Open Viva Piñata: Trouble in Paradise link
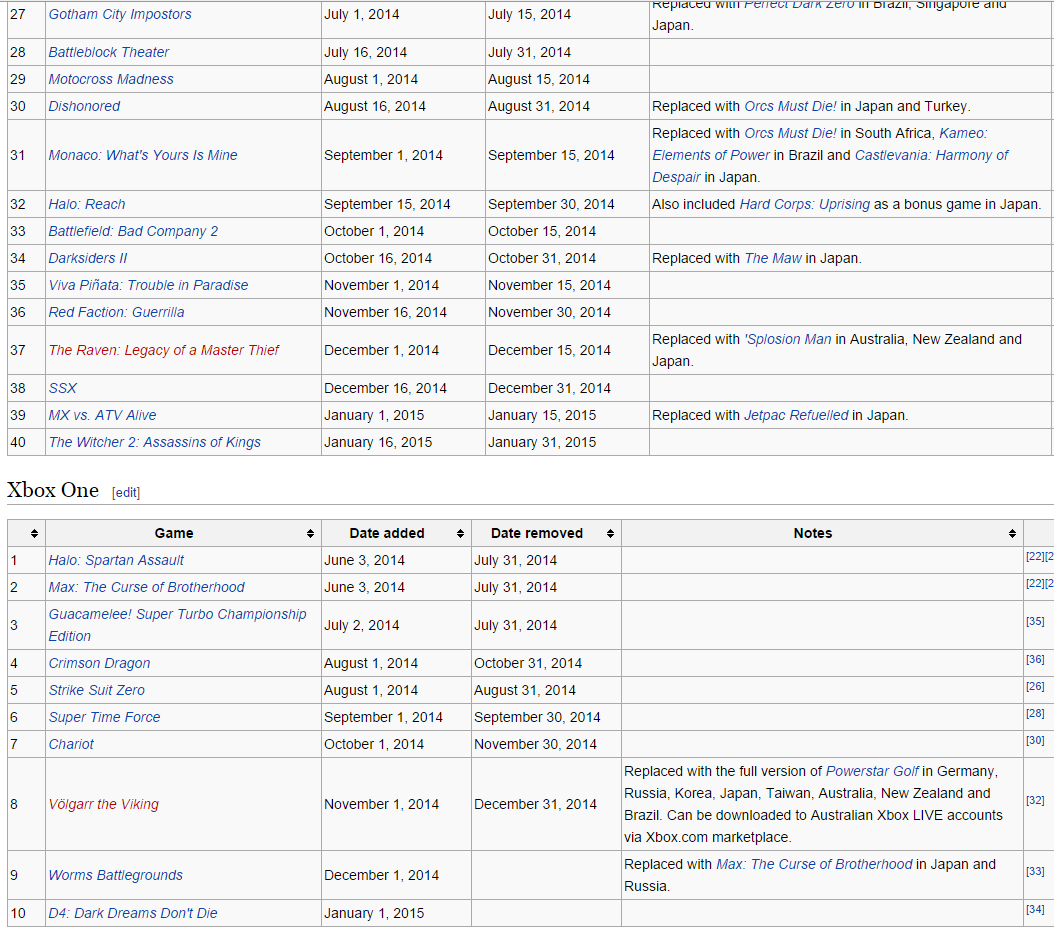1054x940 pixels. tap(148, 285)
